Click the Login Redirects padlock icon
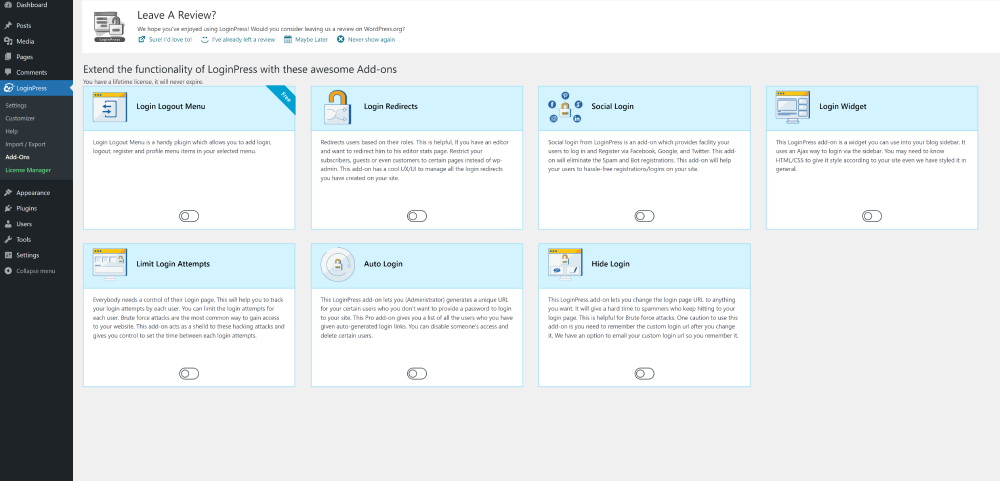Image resolution: width=1000 pixels, height=481 pixels. click(x=338, y=108)
